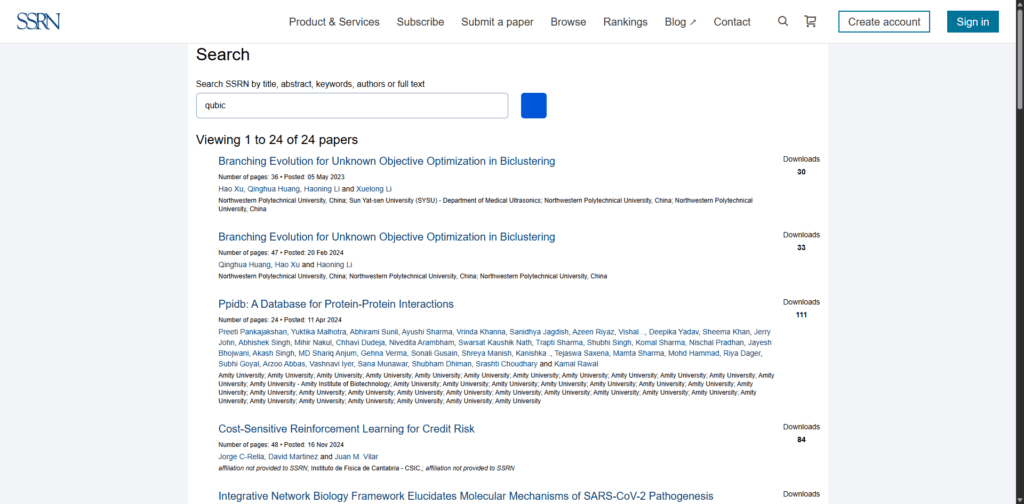View author Qinghua Huang in the 05 May 2023 paper
The width and height of the screenshot is (1024, 504).
coord(273,189)
